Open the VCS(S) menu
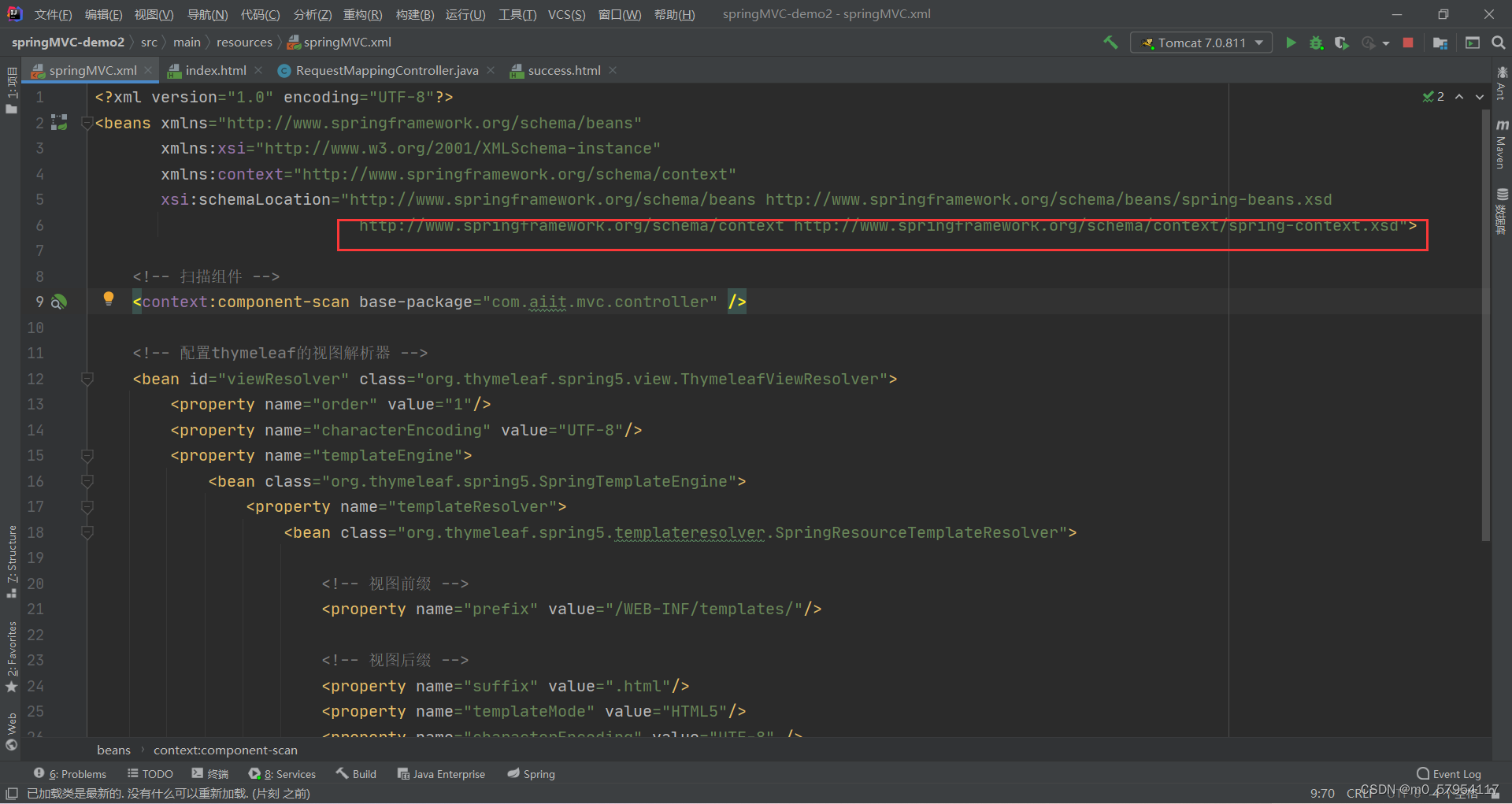 point(567,14)
